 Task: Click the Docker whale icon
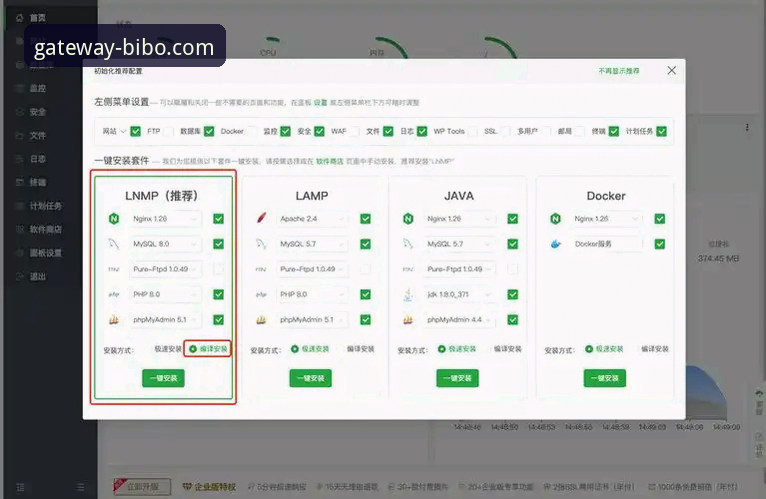pos(555,244)
